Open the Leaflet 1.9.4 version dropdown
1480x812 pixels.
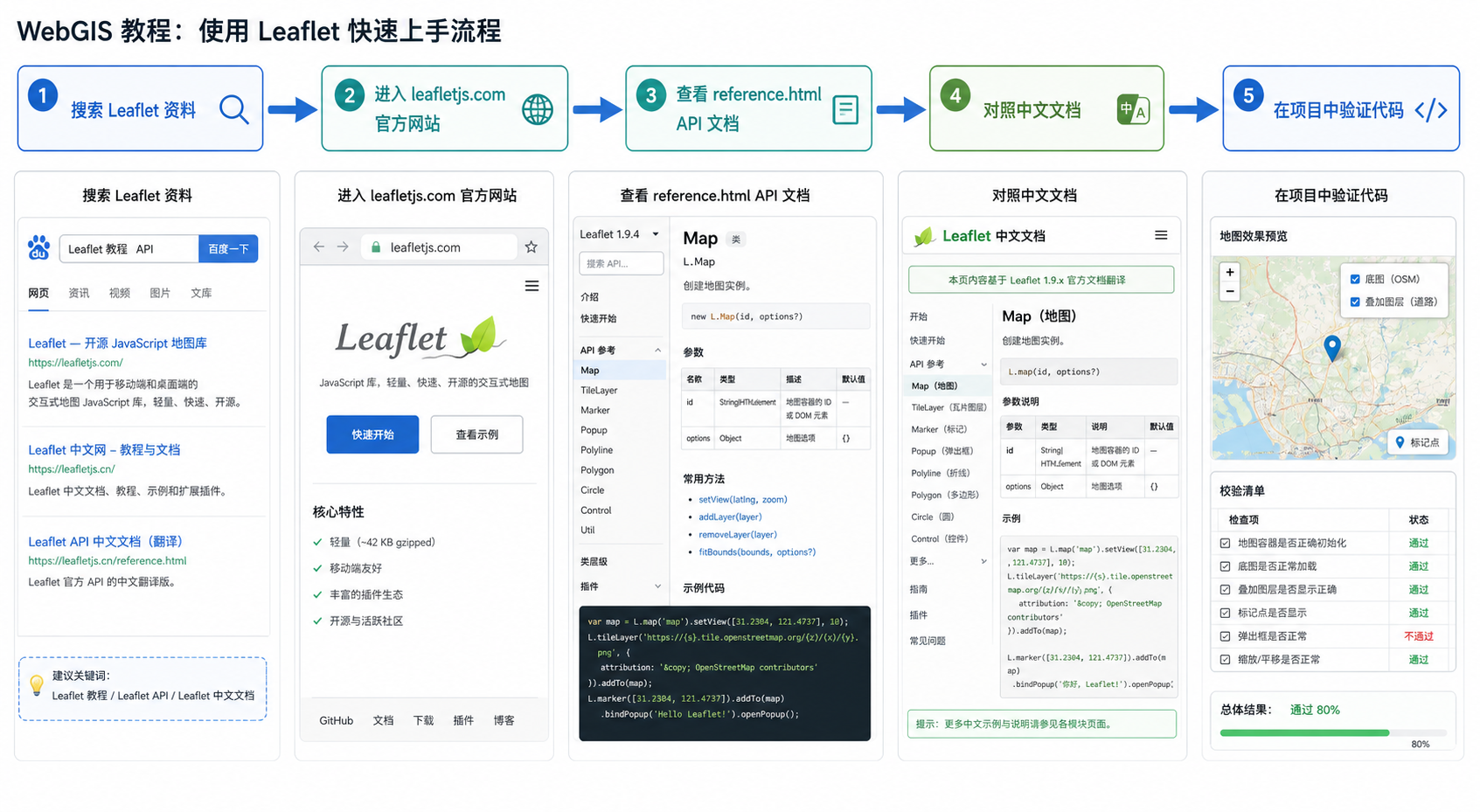click(620, 234)
